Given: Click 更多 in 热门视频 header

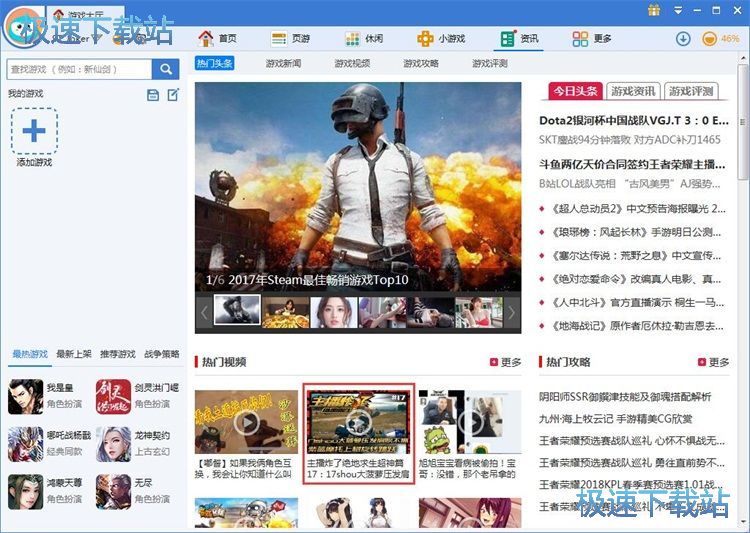Looking at the screenshot, I should coord(506,362).
